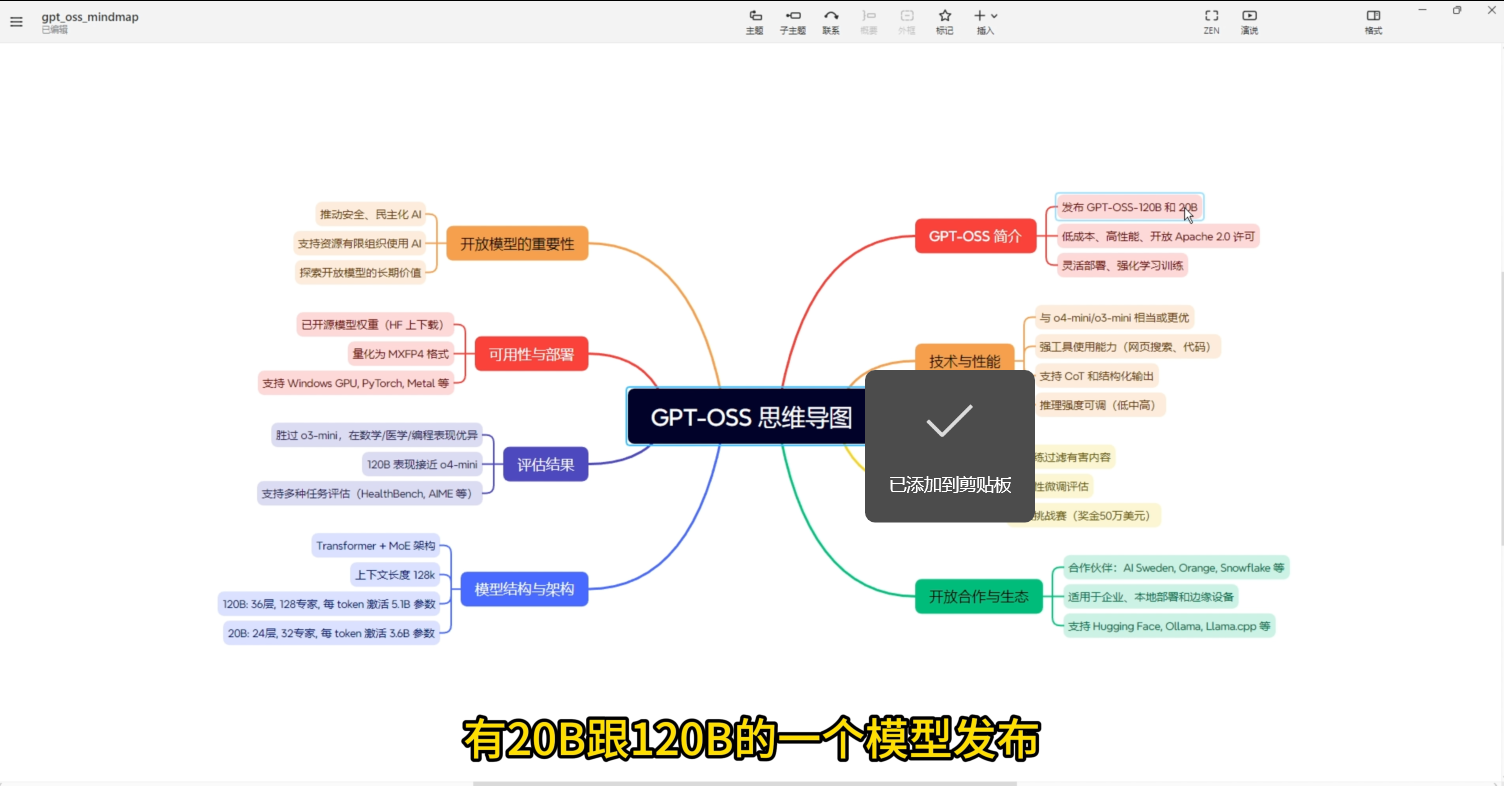Insert a subtopic using 子主题

(x=793, y=22)
